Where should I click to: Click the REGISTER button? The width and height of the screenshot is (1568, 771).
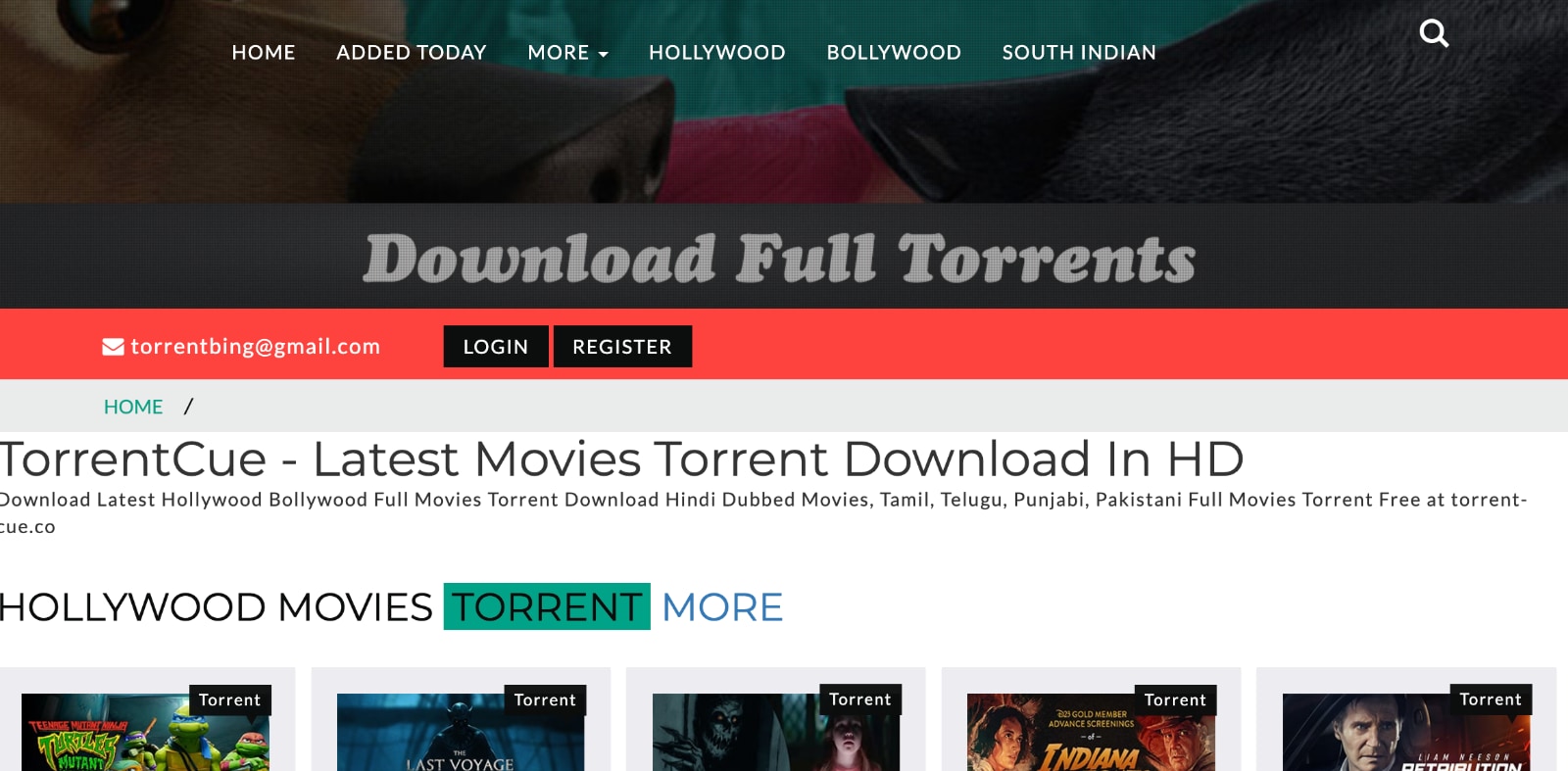tap(622, 347)
